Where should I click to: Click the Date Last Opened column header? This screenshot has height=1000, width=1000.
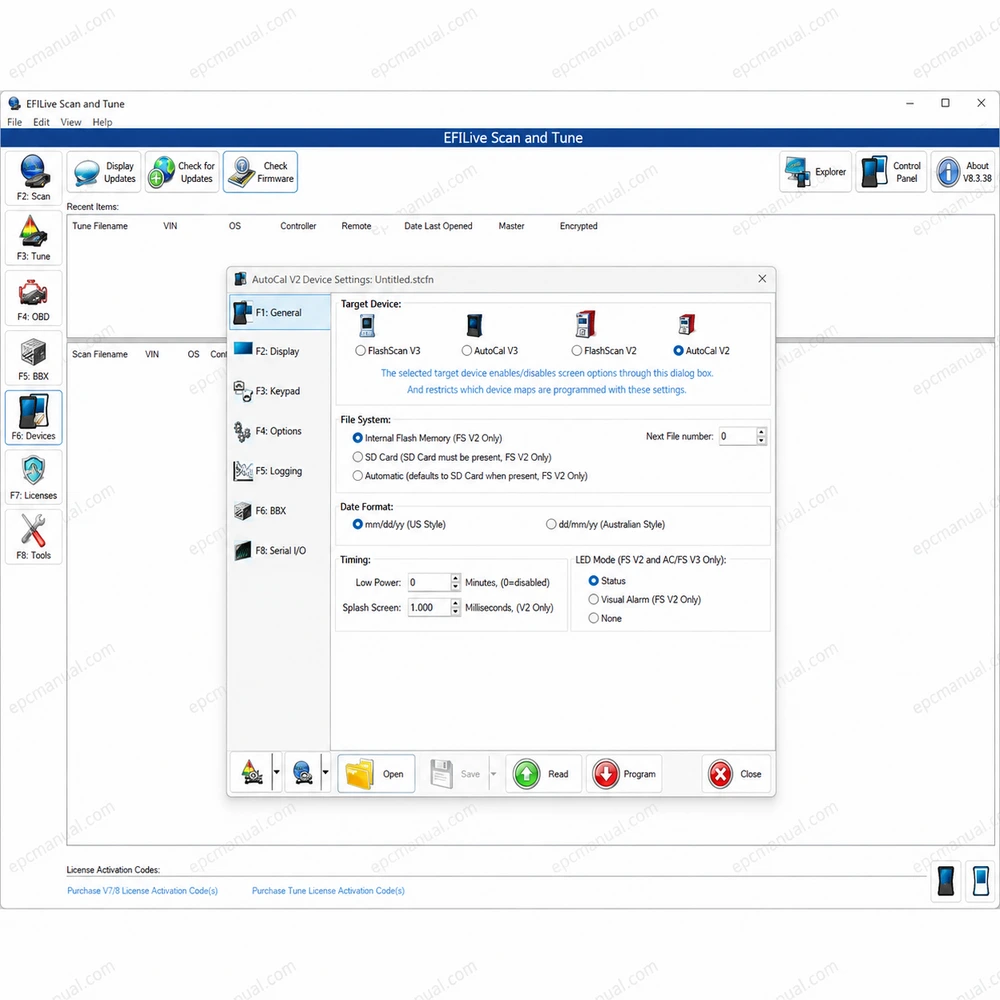pyautogui.click(x=438, y=226)
